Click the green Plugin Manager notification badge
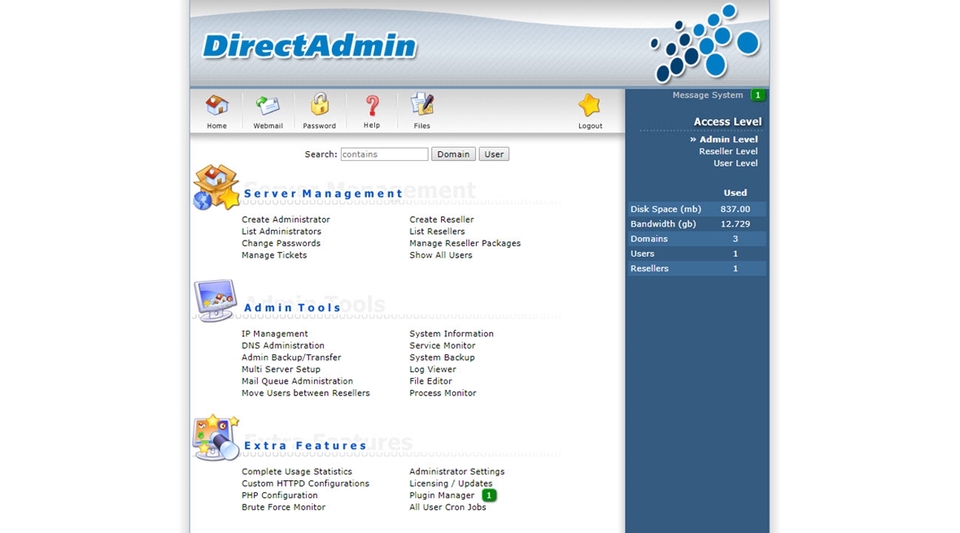 (489, 495)
